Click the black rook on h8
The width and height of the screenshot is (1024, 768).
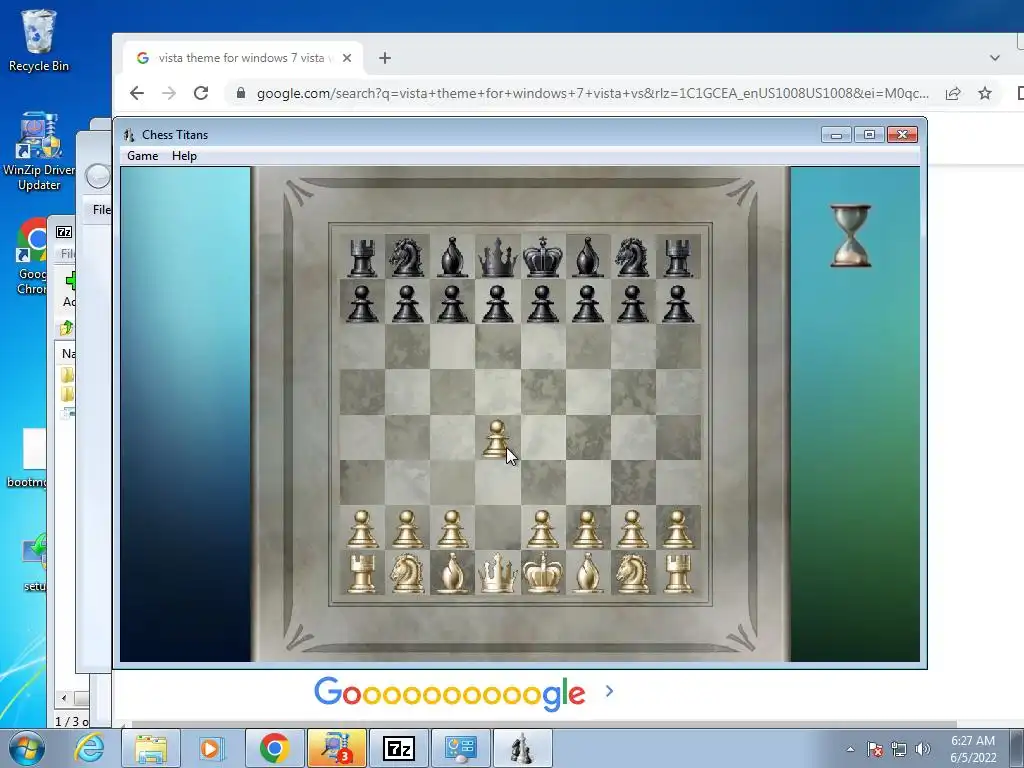point(678,258)
